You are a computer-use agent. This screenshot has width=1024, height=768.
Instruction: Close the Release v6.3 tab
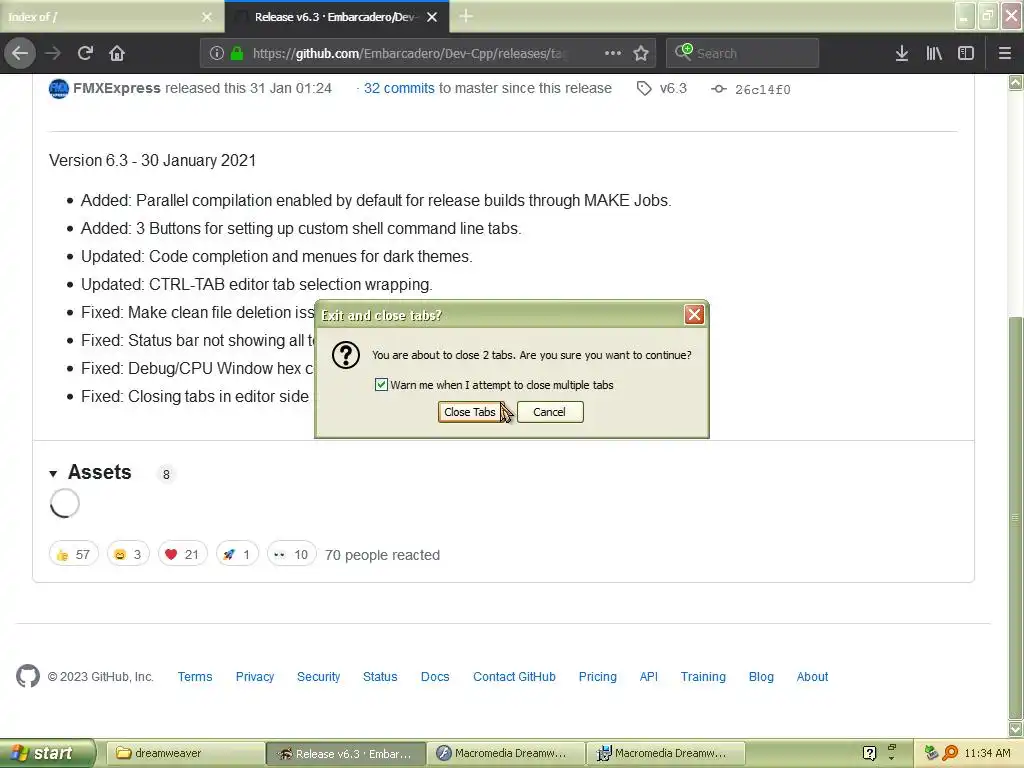(432, 17)
